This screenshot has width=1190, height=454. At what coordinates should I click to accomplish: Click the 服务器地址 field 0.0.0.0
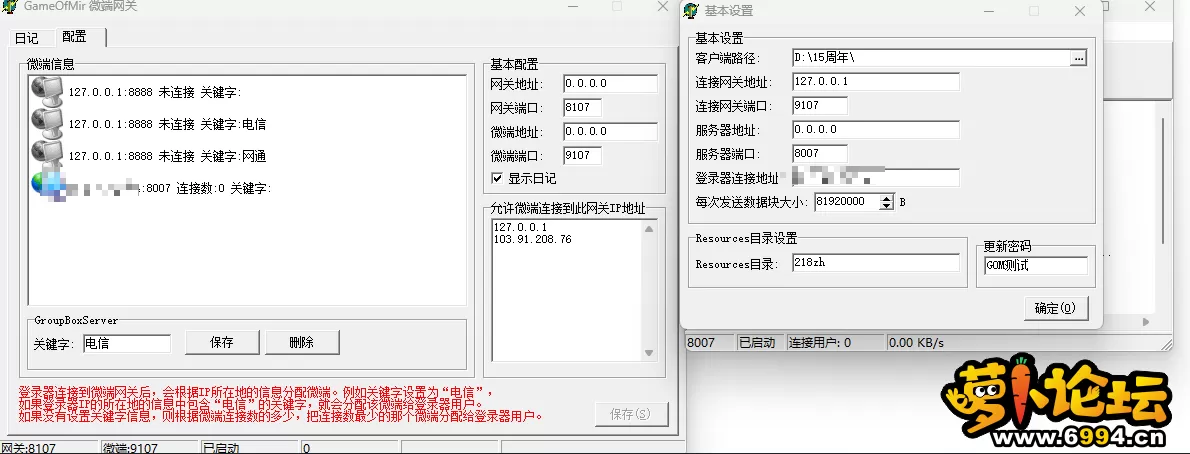click(876, 130)
